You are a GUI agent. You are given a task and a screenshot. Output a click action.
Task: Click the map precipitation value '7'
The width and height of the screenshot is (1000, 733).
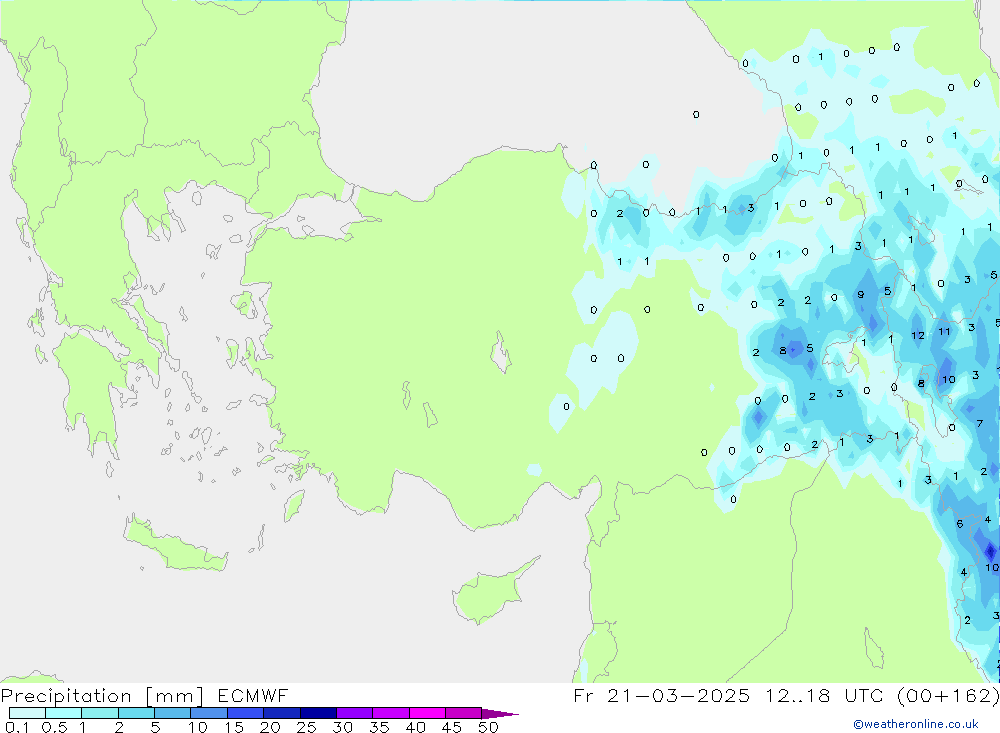click(x=980, y=423)
